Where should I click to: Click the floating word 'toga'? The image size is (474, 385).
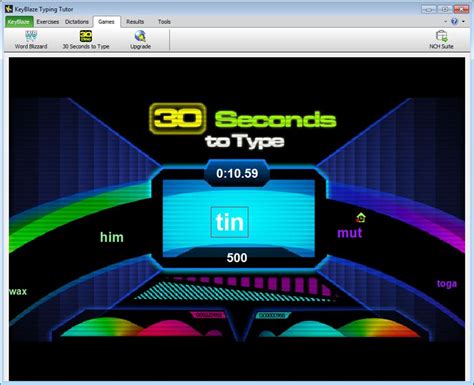[447, 284]
